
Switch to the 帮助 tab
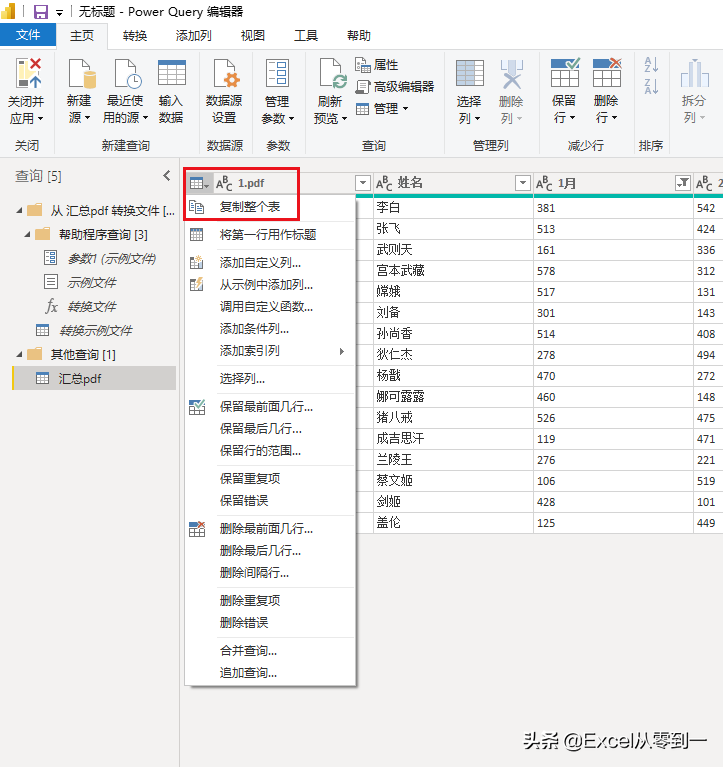[x=359, y=36]
